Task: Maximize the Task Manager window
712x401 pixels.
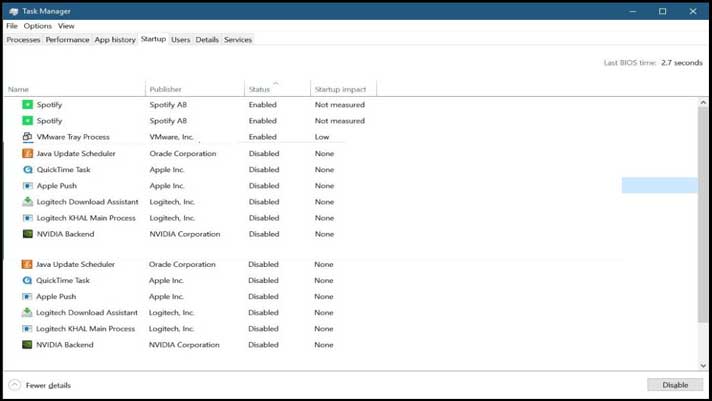Action: coord(663,11)
